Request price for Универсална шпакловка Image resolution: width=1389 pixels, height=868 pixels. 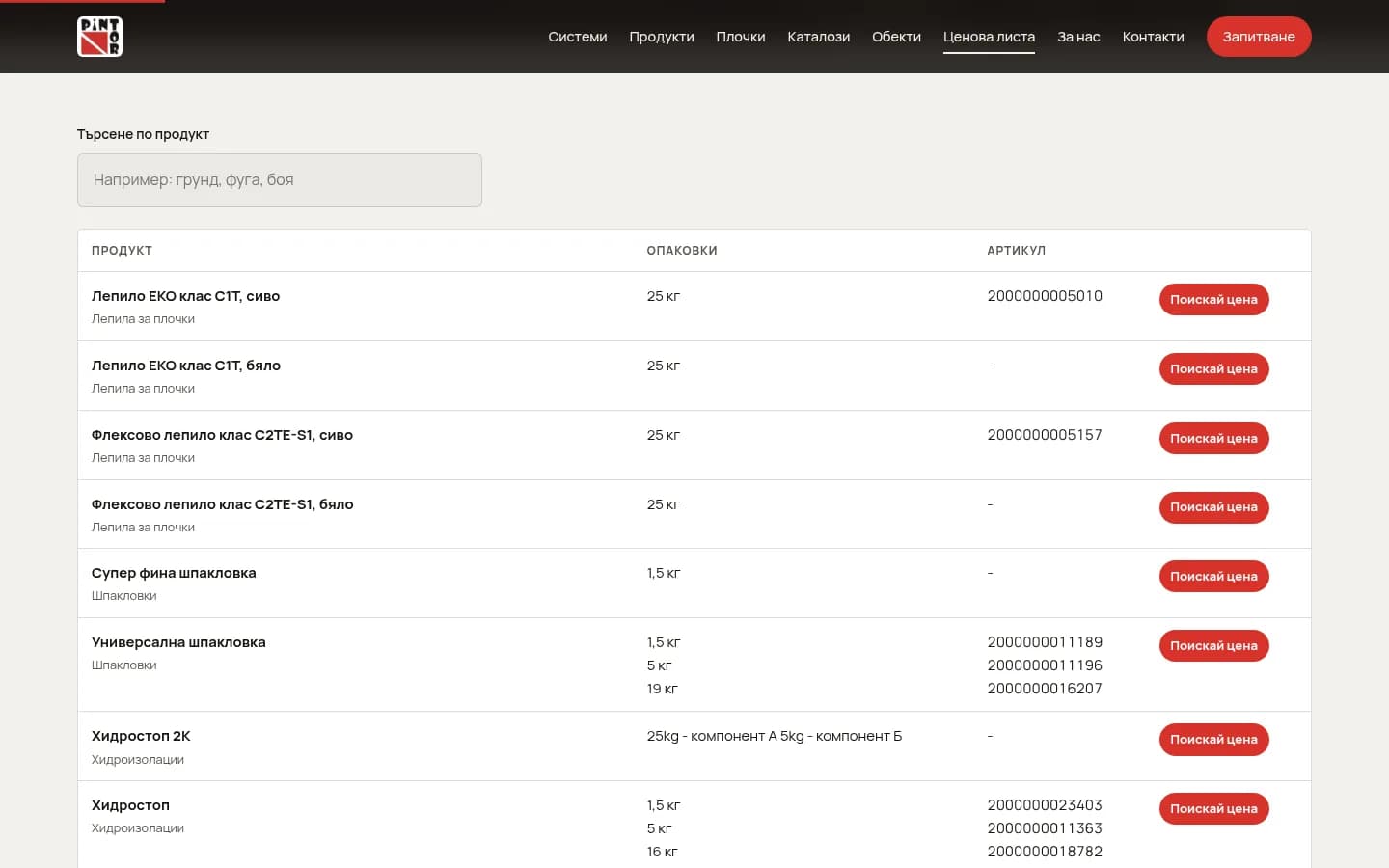coord(1213,645)
